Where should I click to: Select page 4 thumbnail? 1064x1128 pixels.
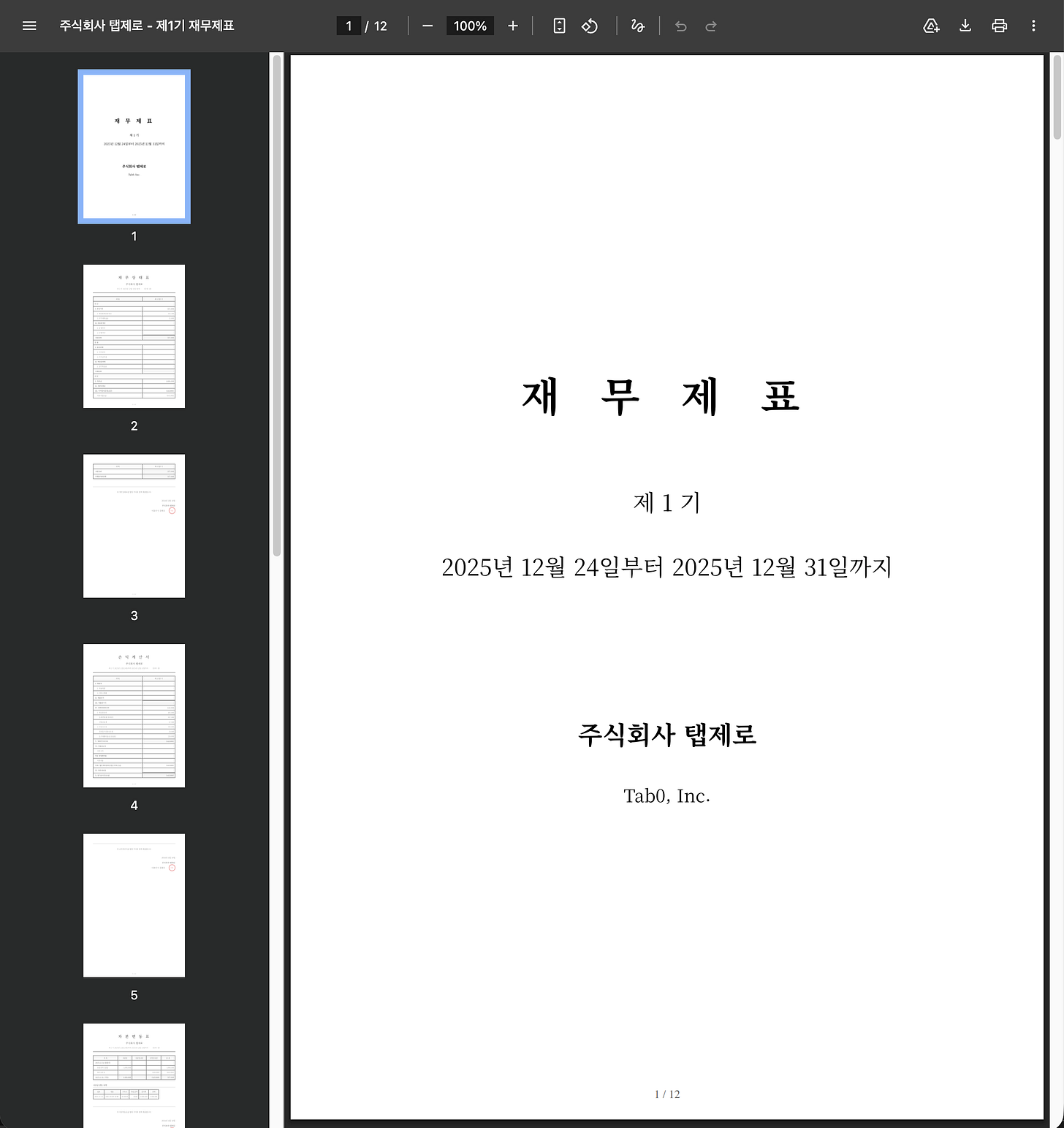coord(134,716)
